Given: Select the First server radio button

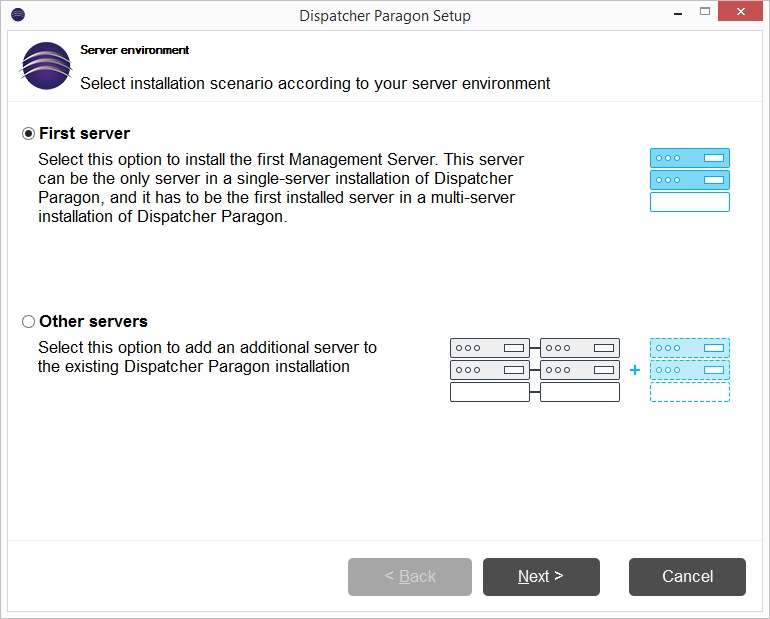Looking at the screenshot, I should 28,134.
